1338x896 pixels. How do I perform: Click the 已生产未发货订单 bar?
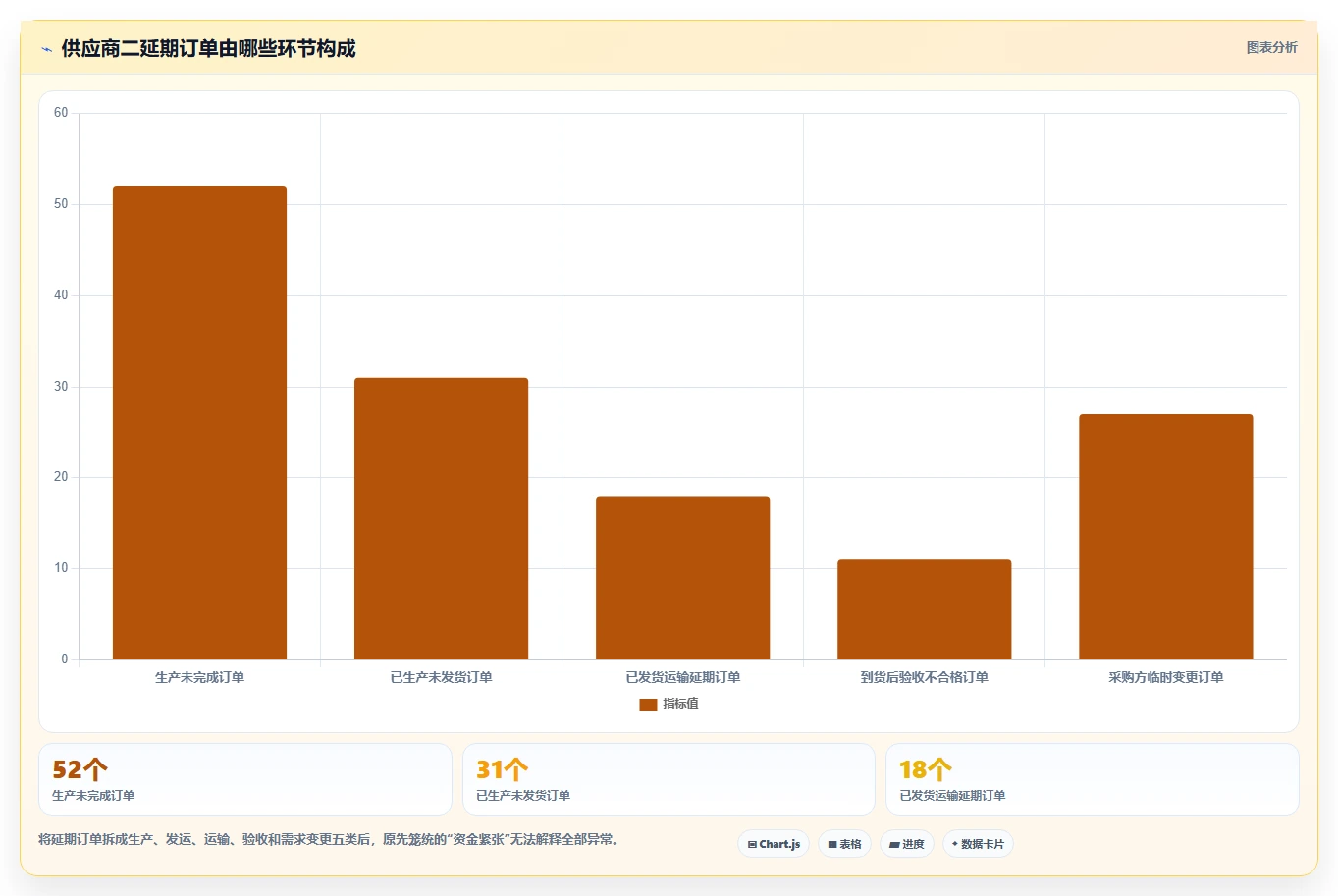click(441, 518)
